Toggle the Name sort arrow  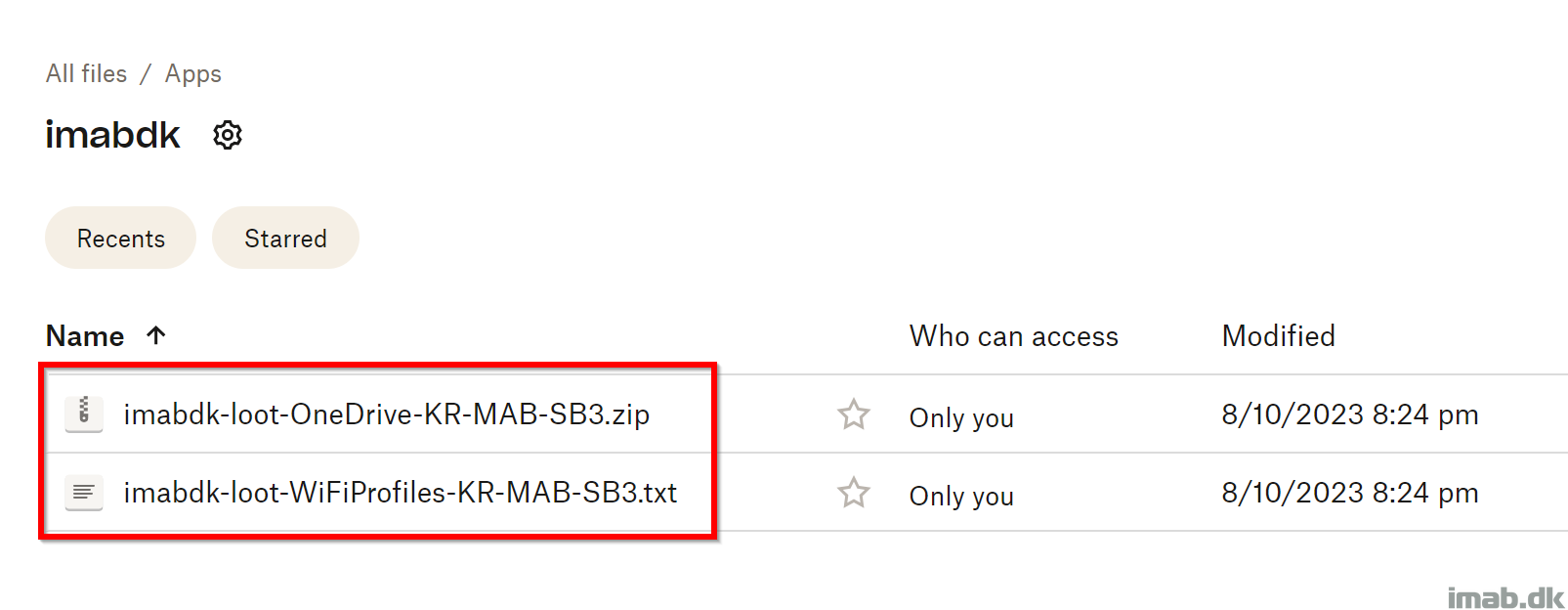156,335
